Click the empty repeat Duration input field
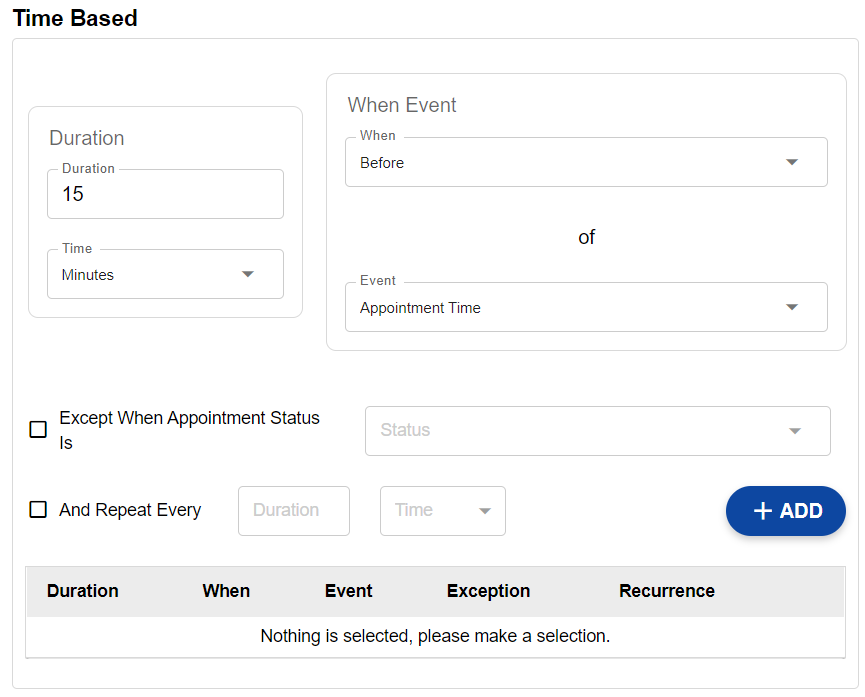Viewport: 865px width, 697px height. tap(293, 511)
